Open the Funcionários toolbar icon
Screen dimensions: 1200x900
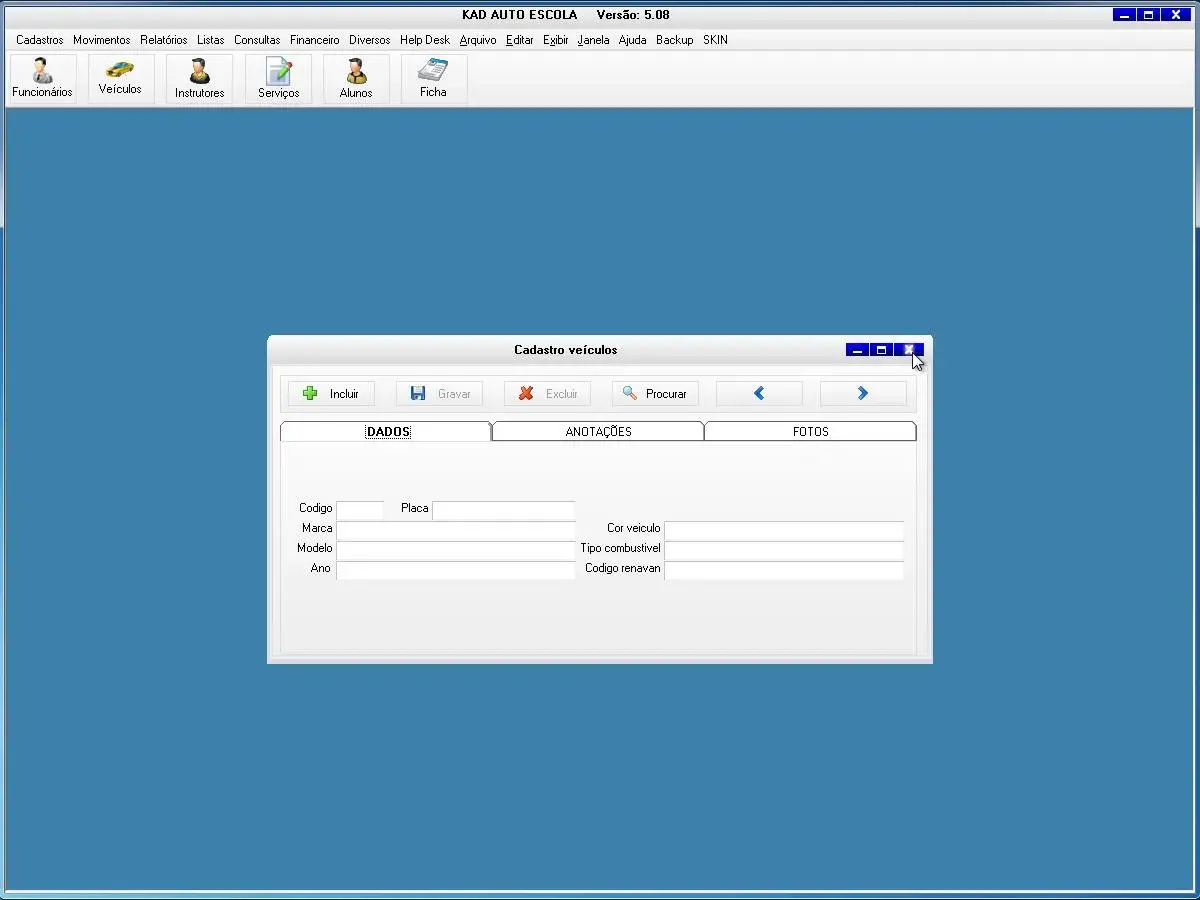click(x=42, y=78)
